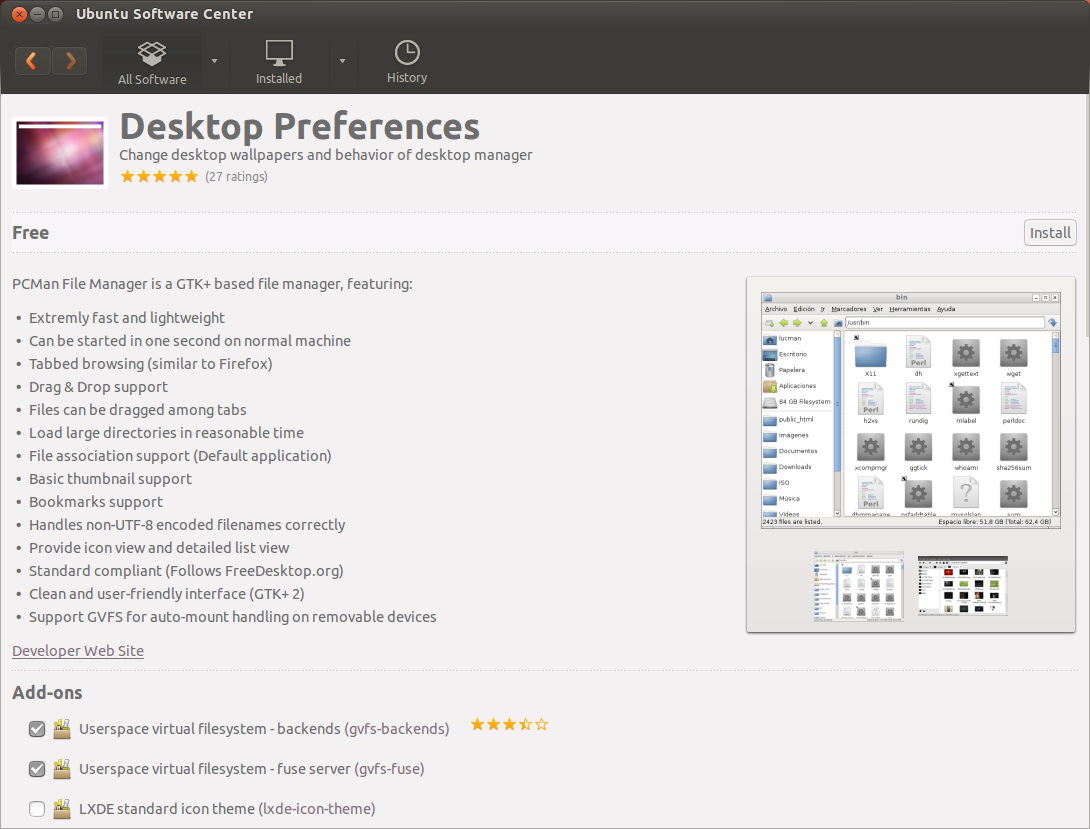Click the five-star rating stars
The width and height of the screenshot is (1090, 829).
[159, 177]
